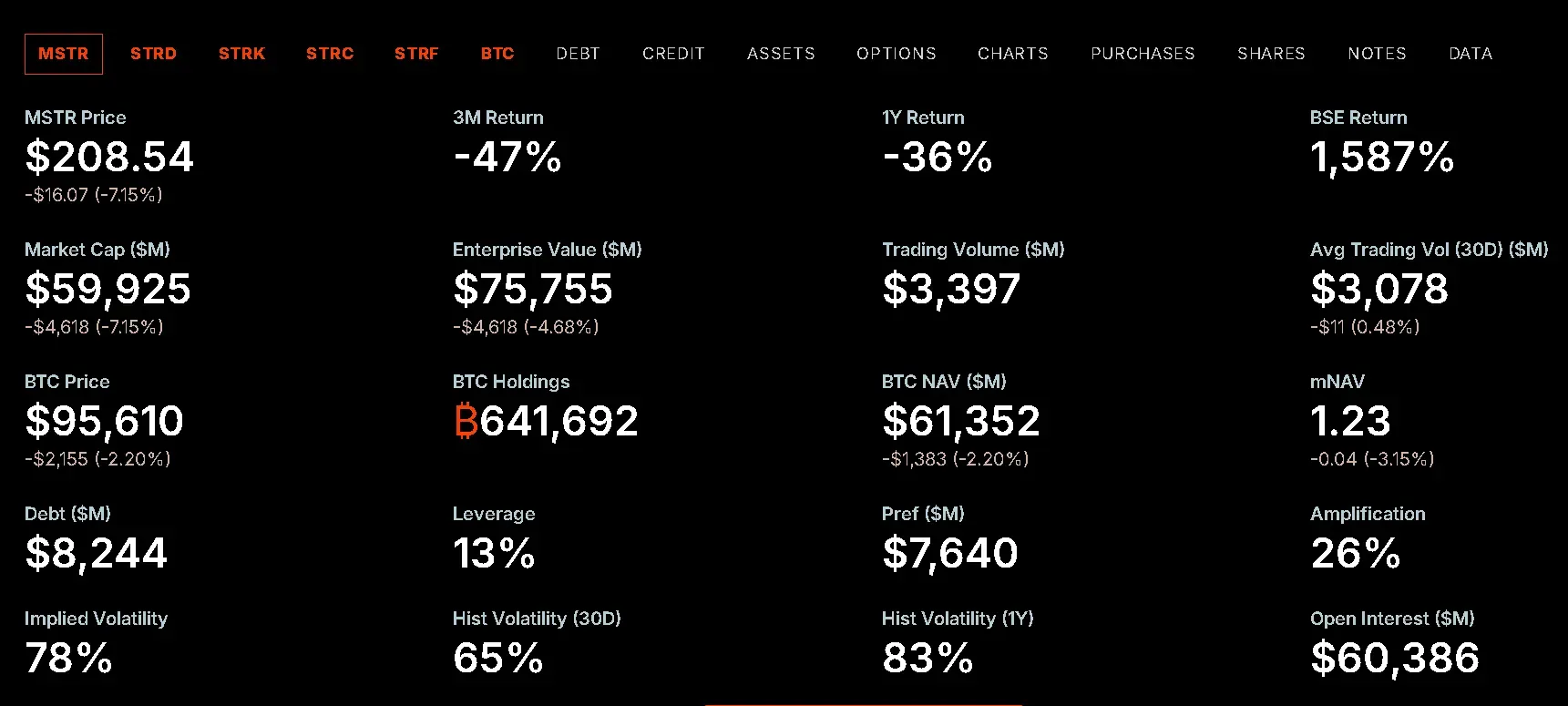Go to the STRC tab
Screen dimensions: 1568x706
coord(330,54)
